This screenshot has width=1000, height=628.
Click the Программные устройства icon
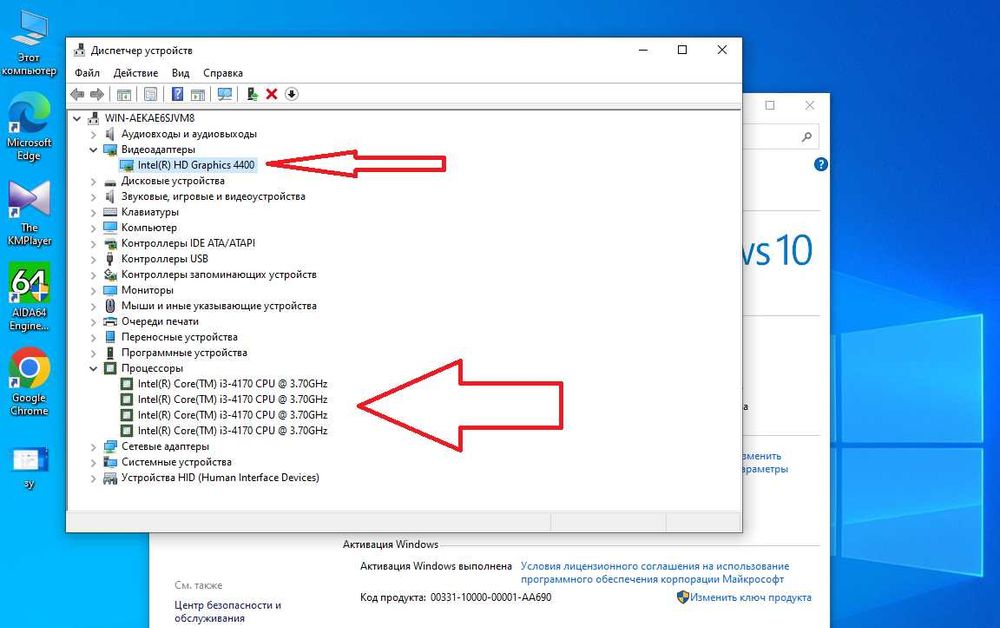click(110, 353)
